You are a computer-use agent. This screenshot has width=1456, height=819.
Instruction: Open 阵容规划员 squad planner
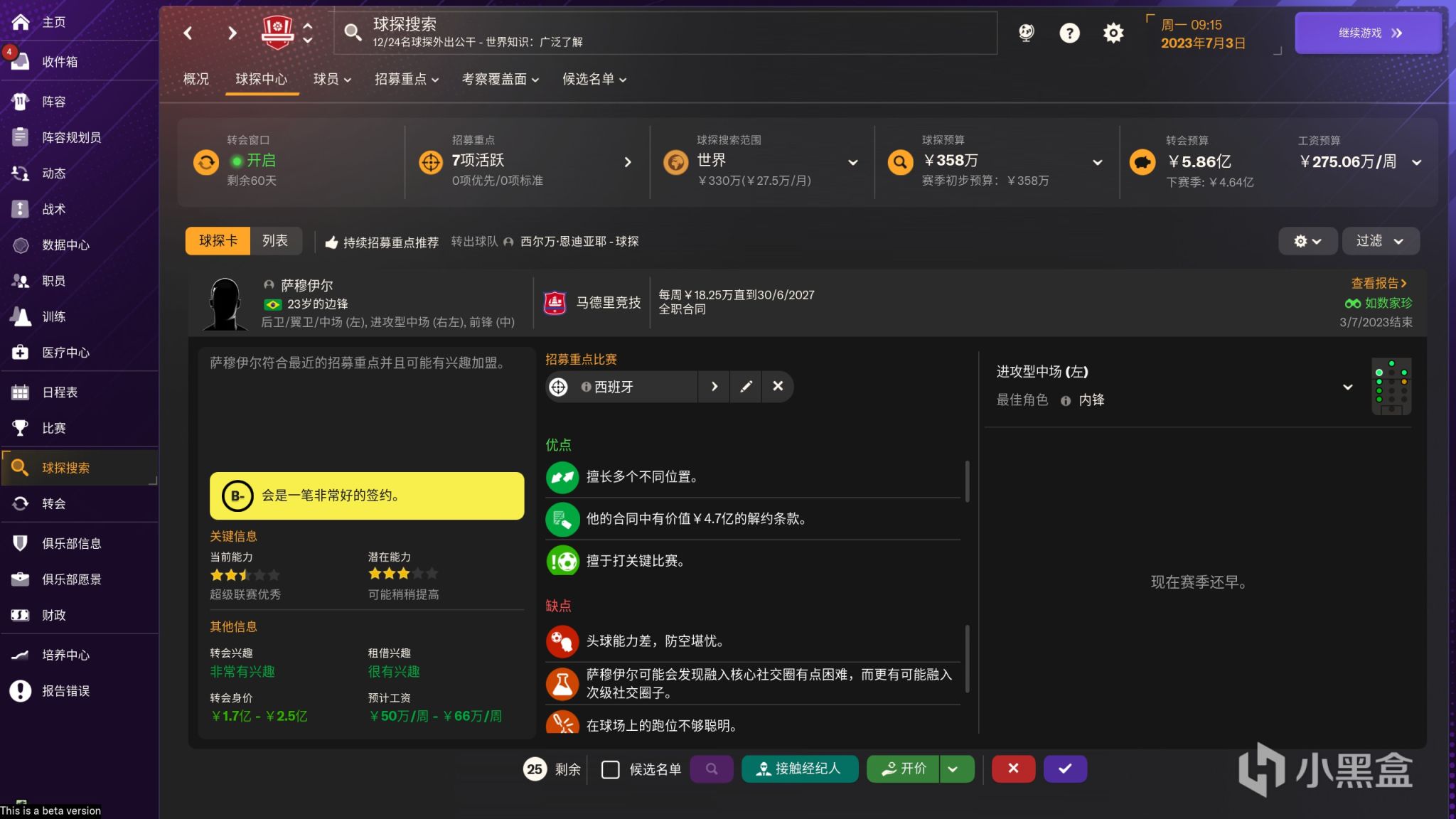79,137
